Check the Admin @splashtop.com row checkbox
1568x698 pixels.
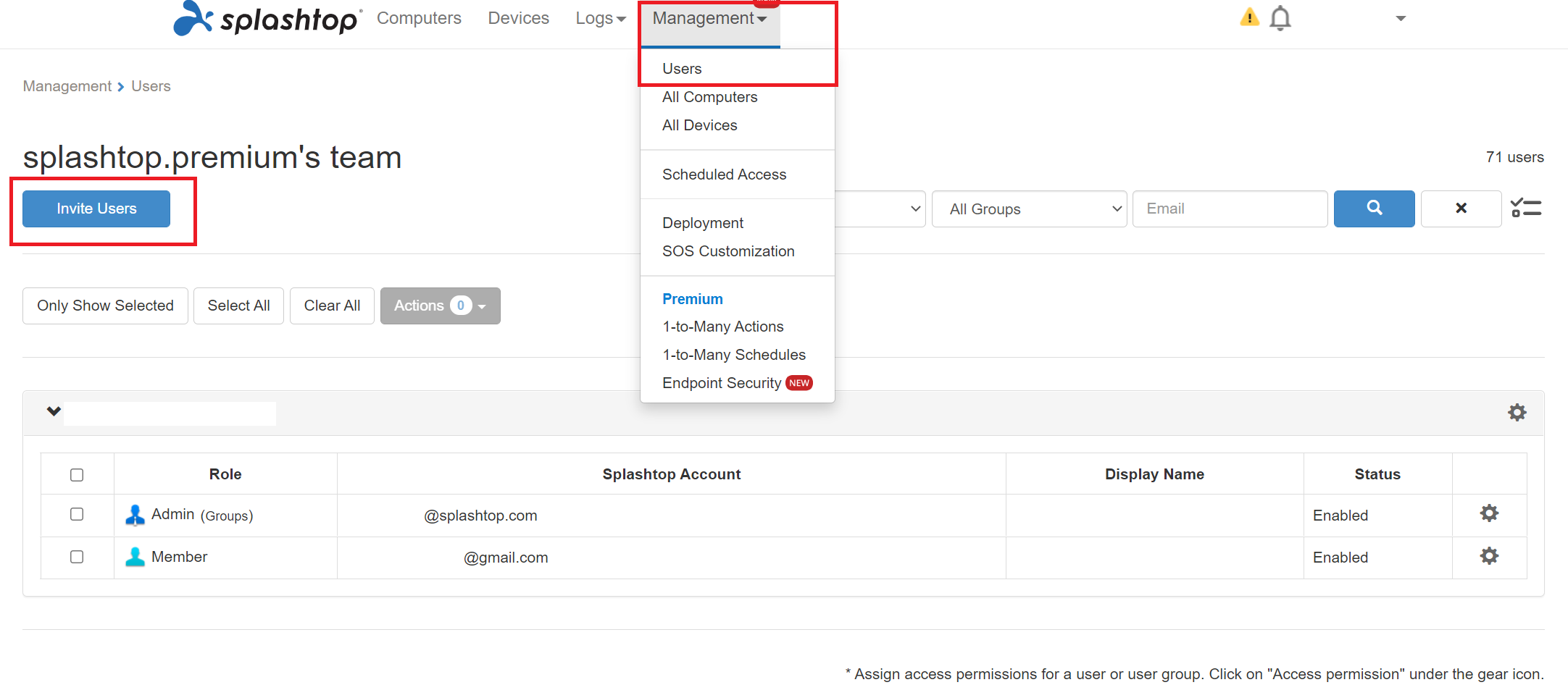pyautogui.click(x=77, y=514)
